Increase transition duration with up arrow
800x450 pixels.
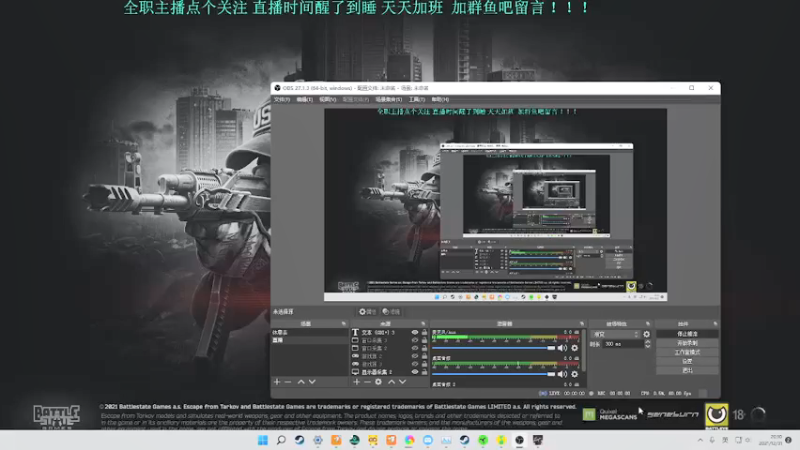click(647, 342)
